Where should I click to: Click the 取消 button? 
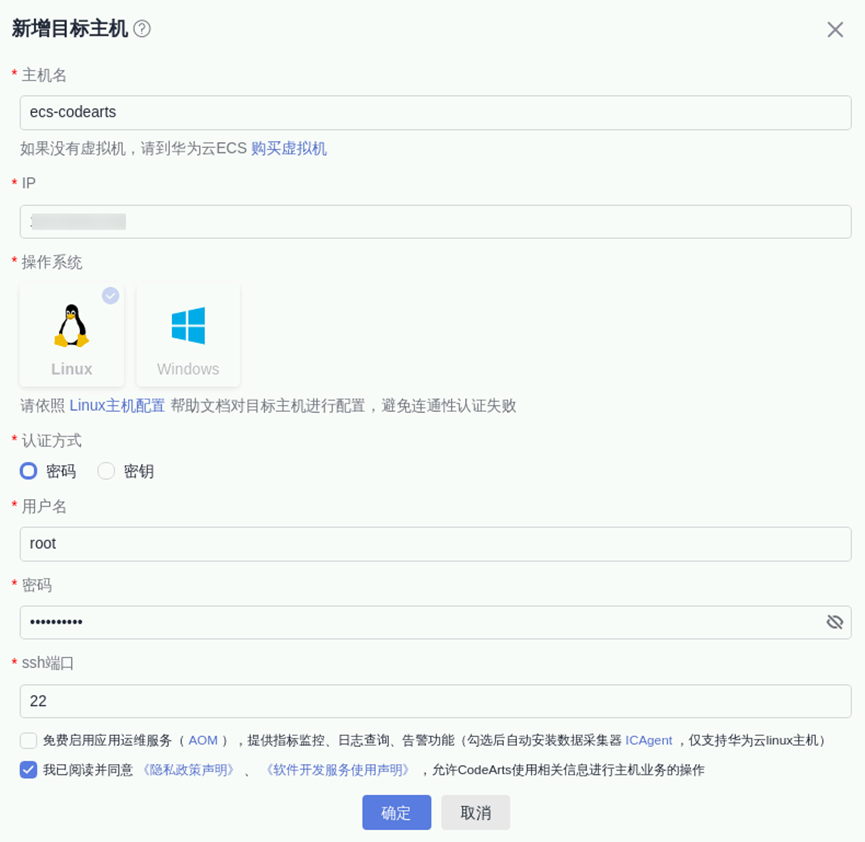point(476,812)
